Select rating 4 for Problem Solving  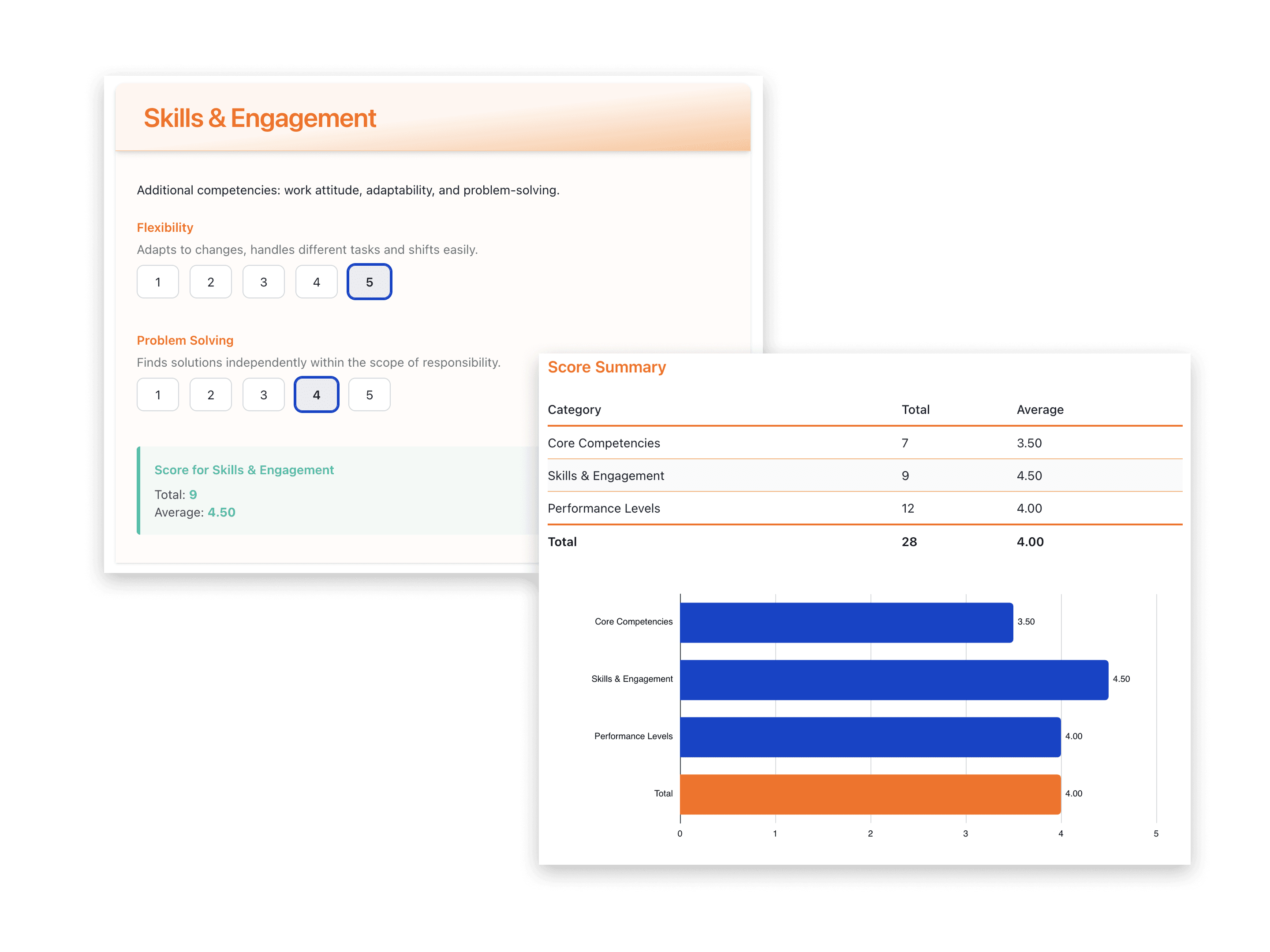pyautogui.click(x=316, y=394)
